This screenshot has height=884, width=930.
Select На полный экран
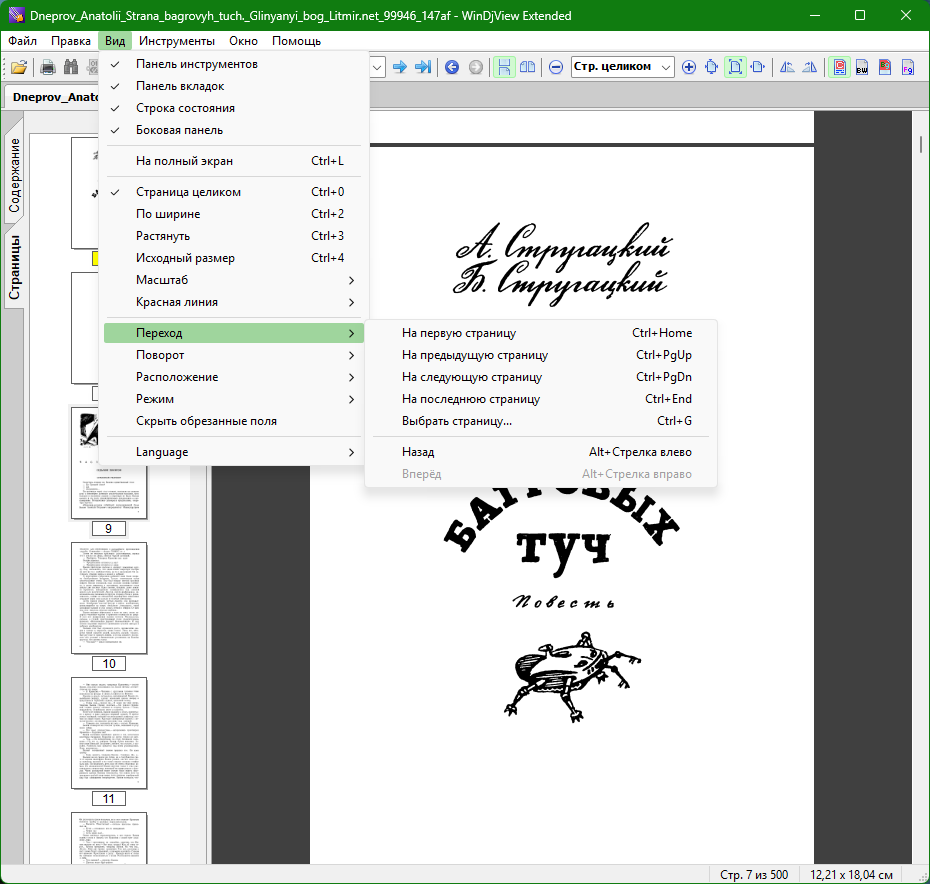(x=234, y=161)
